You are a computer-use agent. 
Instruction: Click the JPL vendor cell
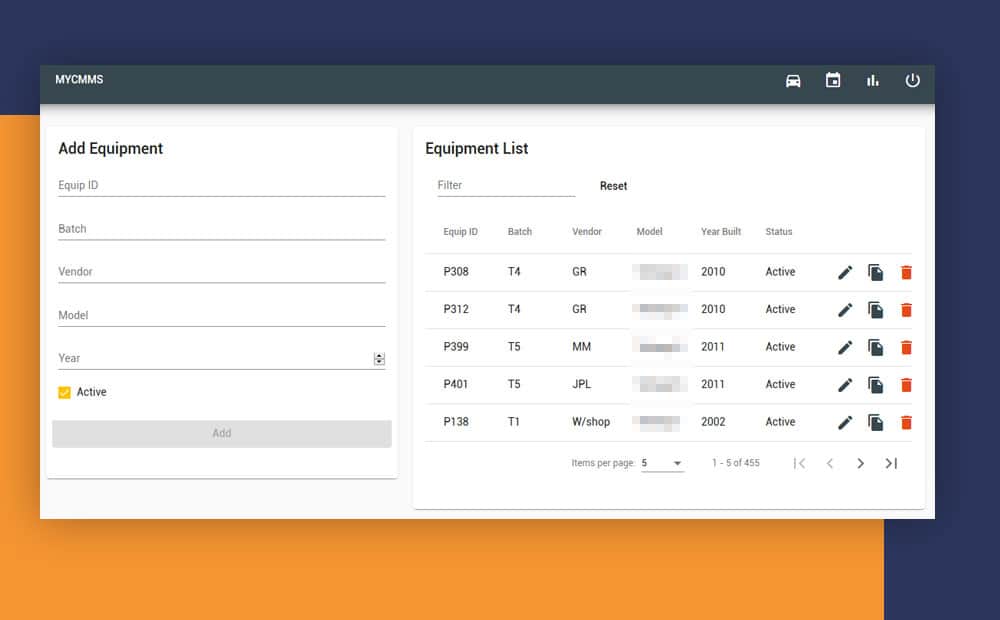click(582, 385)
